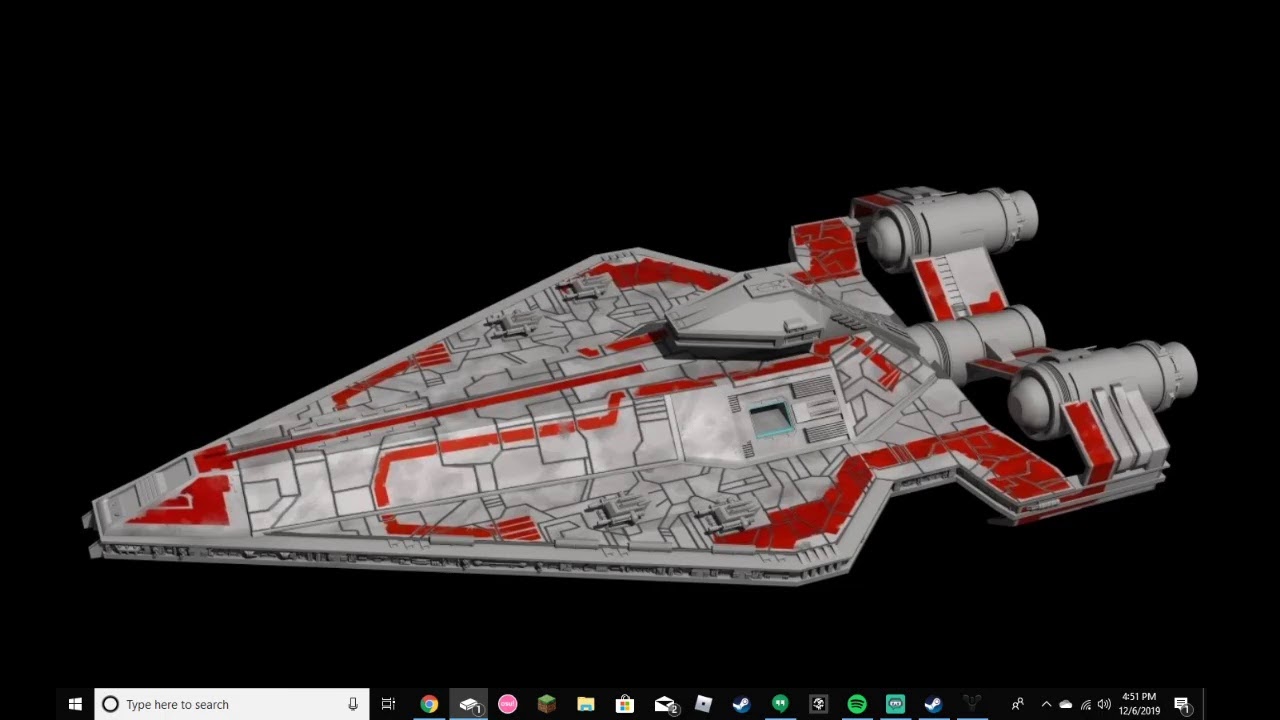Show hidden system tray icons chevron
The height and width of the screenshot is (720, 1280).
[1046, 704]
